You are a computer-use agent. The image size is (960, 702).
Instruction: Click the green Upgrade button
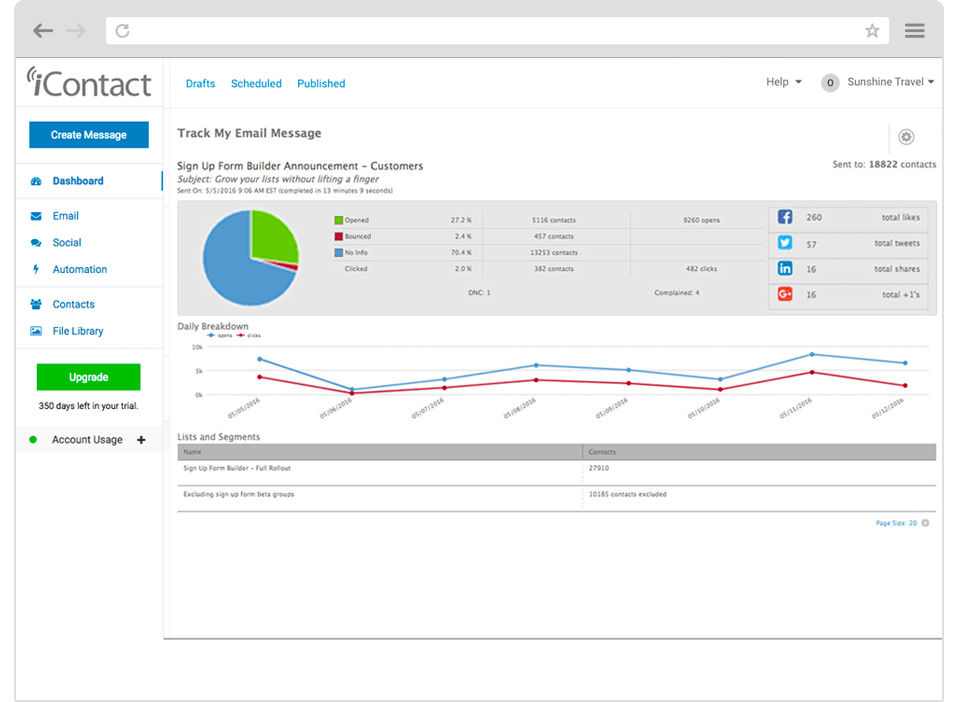[x=88, y=377]
